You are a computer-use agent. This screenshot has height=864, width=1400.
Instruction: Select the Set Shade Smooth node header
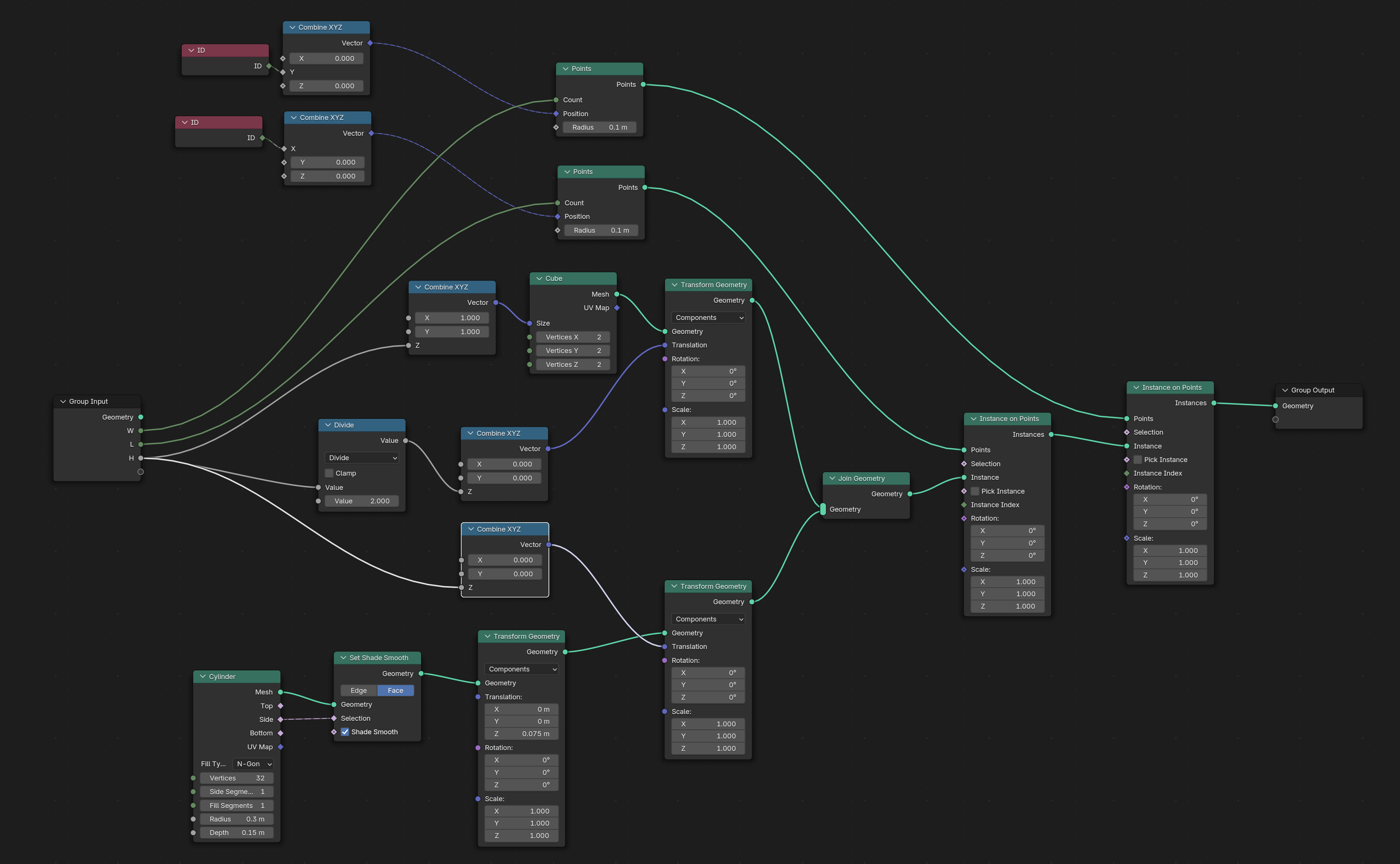pos(377,658)
